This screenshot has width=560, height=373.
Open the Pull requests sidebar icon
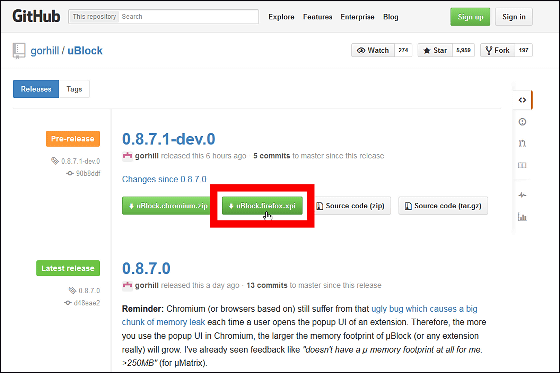pyautogui.click(x=522, y=144)
